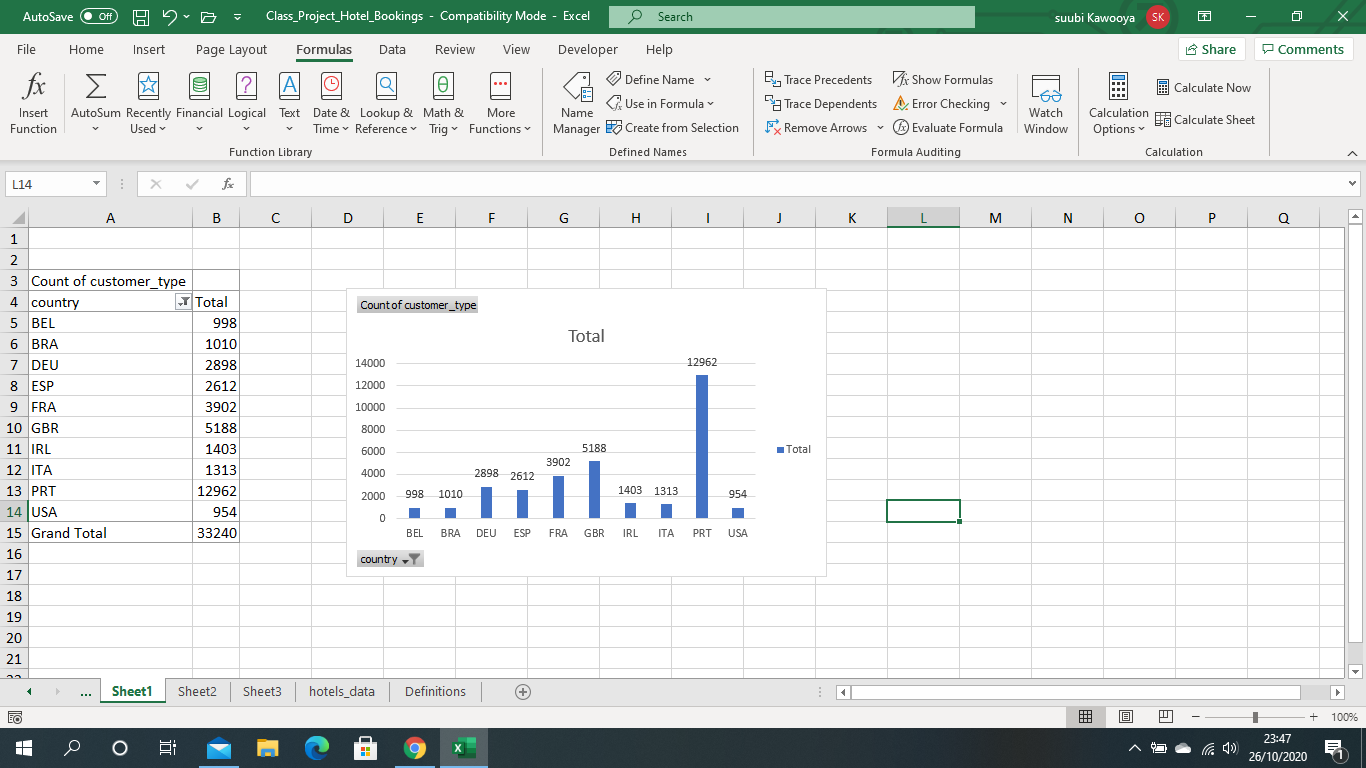
Task: Open the File menu
Action: [26, 50]
